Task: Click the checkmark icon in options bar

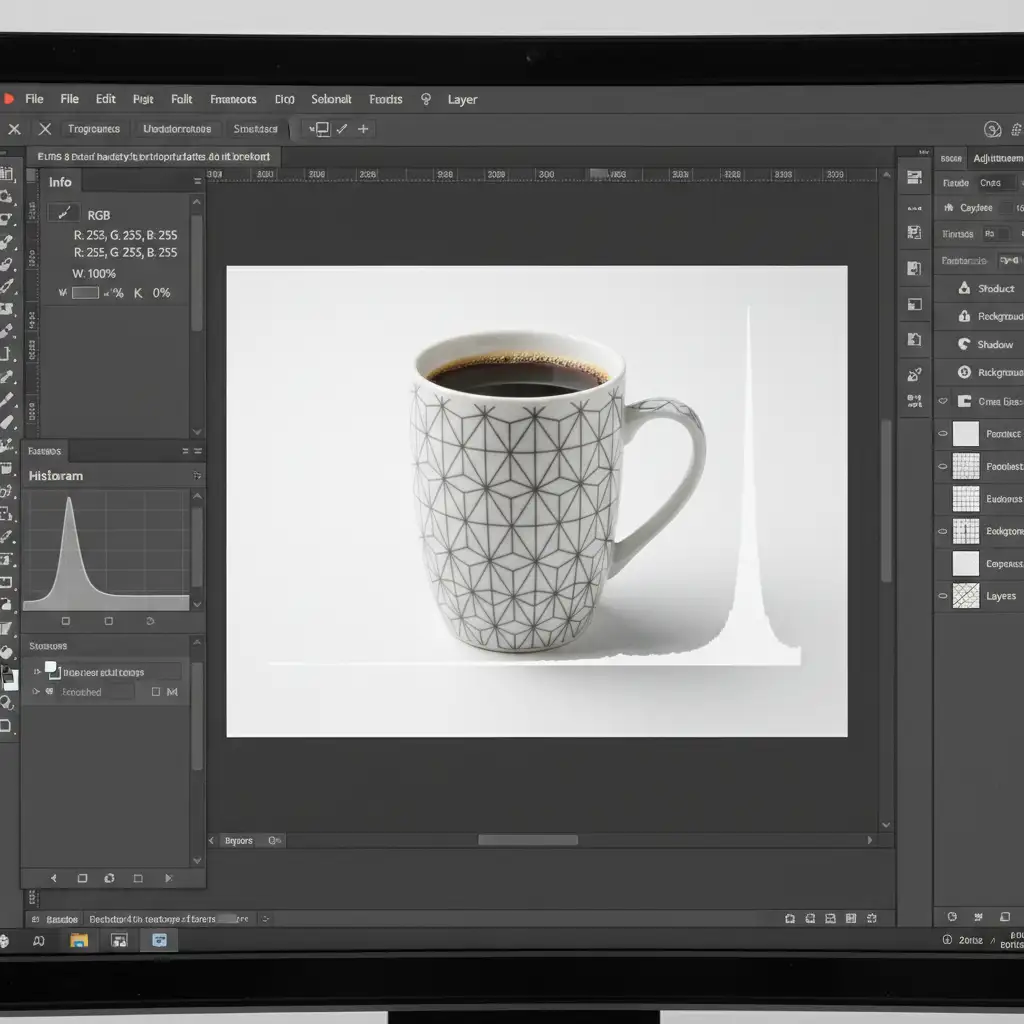Action: 342,128
